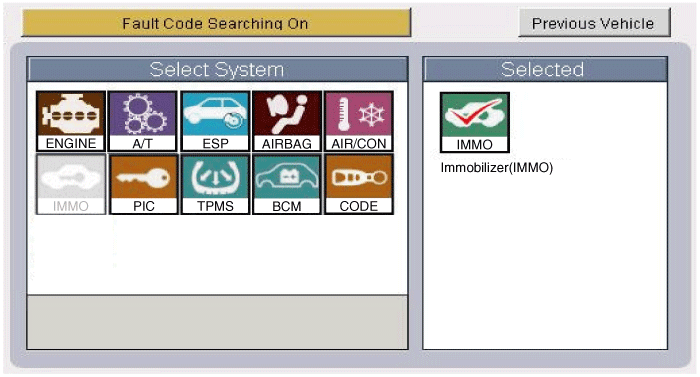Screen dimensions: 700x377
Task: Select the CODE key fob icon
Action: pyautogui.click(x=359, y=184)
